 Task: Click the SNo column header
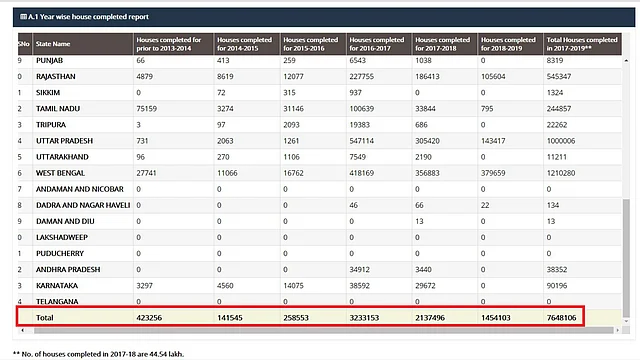point(24,44)
